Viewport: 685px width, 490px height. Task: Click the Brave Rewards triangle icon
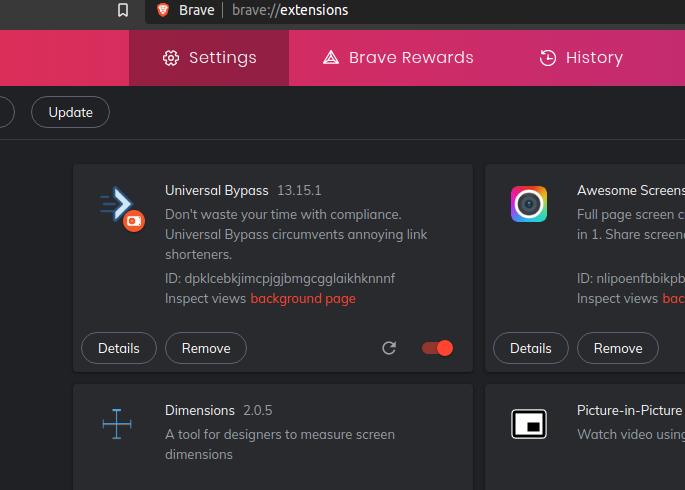tap(331, 58)
